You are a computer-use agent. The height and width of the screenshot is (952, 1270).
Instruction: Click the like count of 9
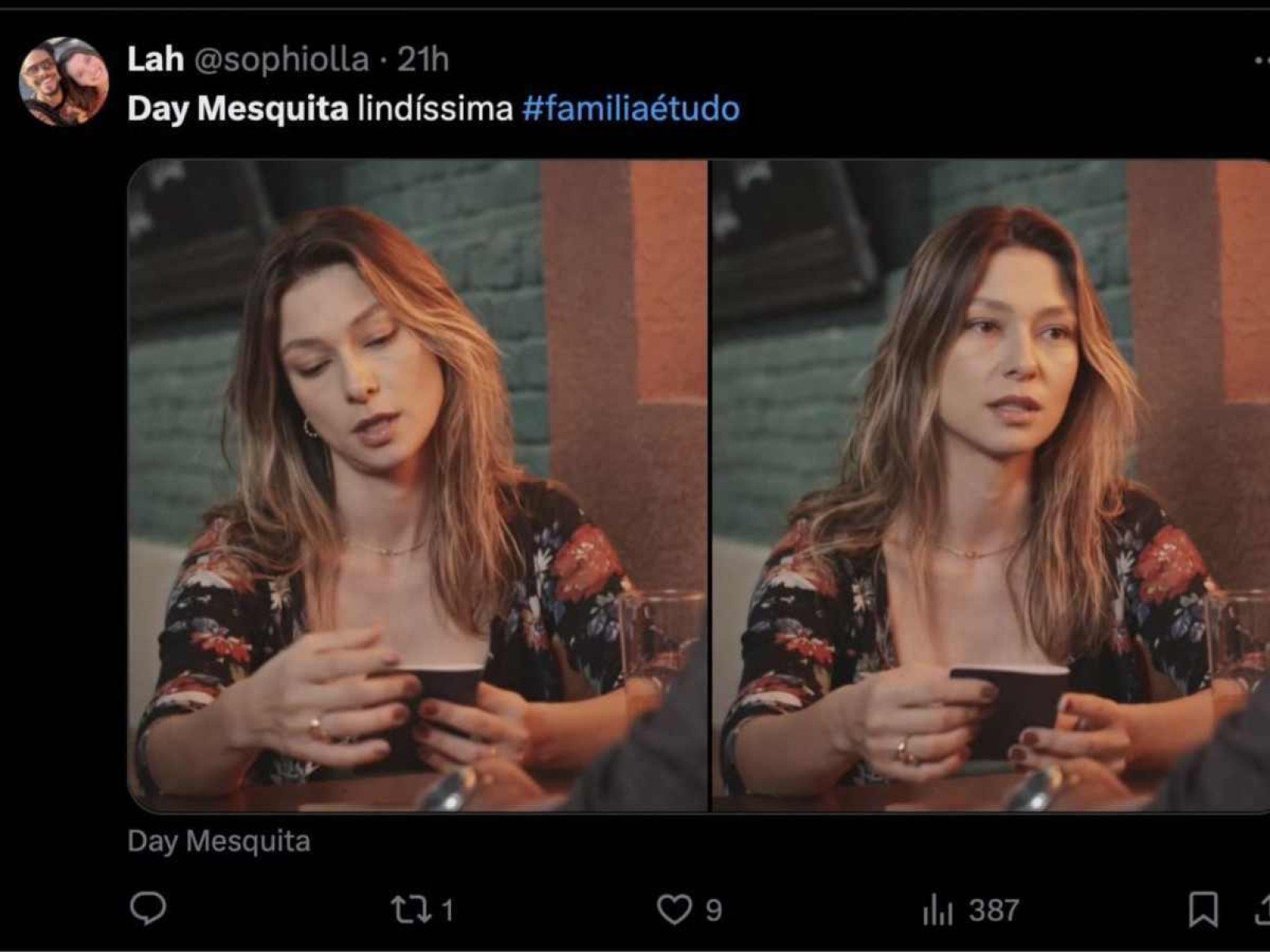[x=713, y=910]
